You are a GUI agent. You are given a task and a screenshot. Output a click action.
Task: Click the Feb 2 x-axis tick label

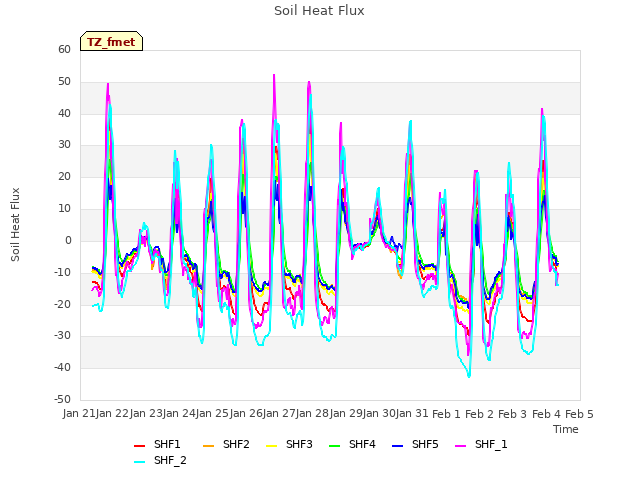[480, 414]
